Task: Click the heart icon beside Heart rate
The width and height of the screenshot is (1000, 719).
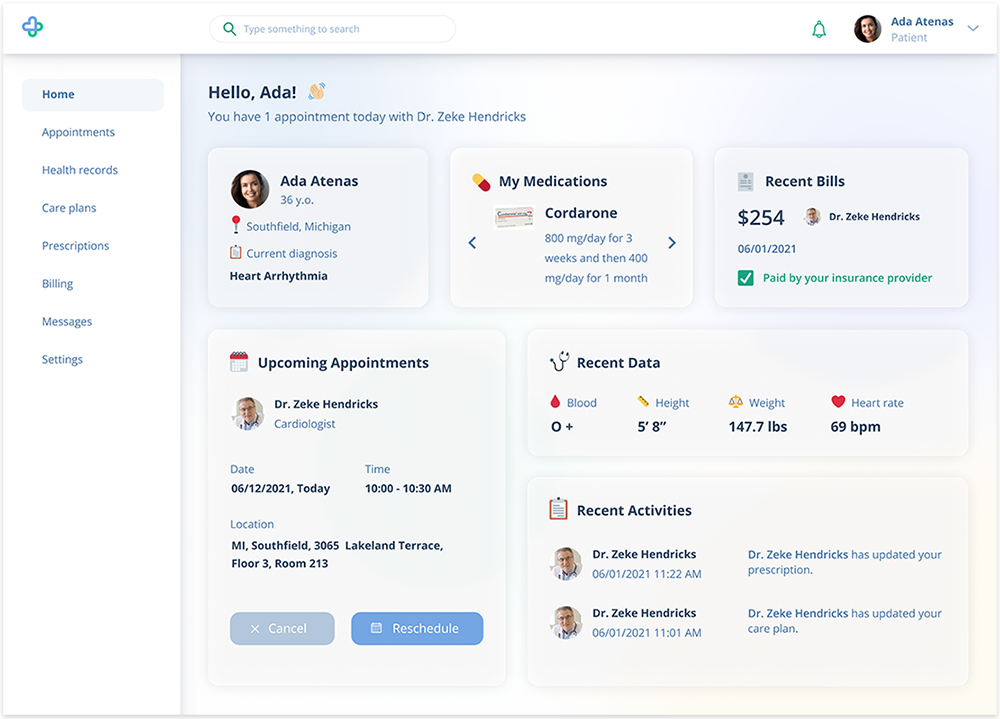Action: pos(837,402)
